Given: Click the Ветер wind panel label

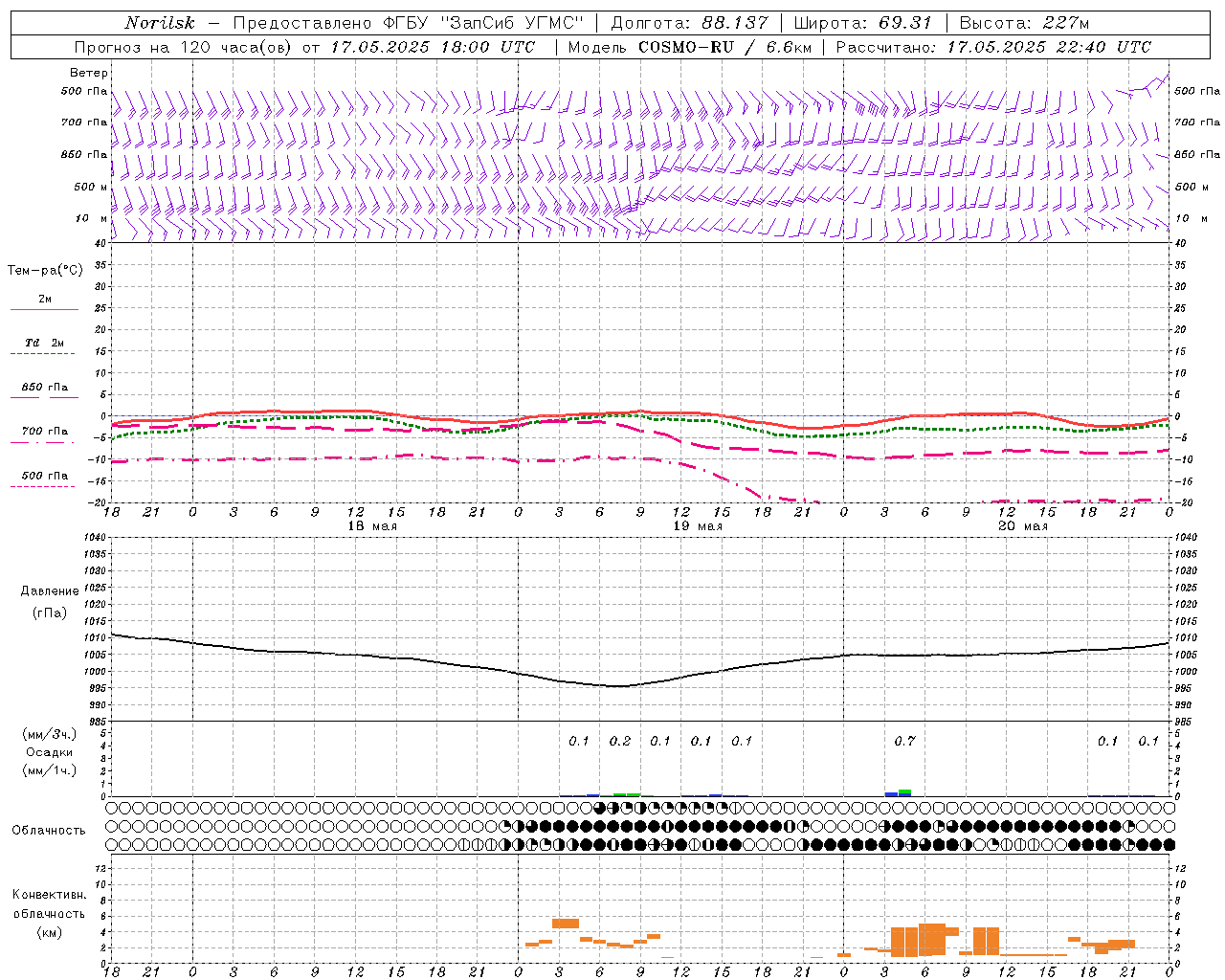Looking at the screenshot, I should 88,73.
